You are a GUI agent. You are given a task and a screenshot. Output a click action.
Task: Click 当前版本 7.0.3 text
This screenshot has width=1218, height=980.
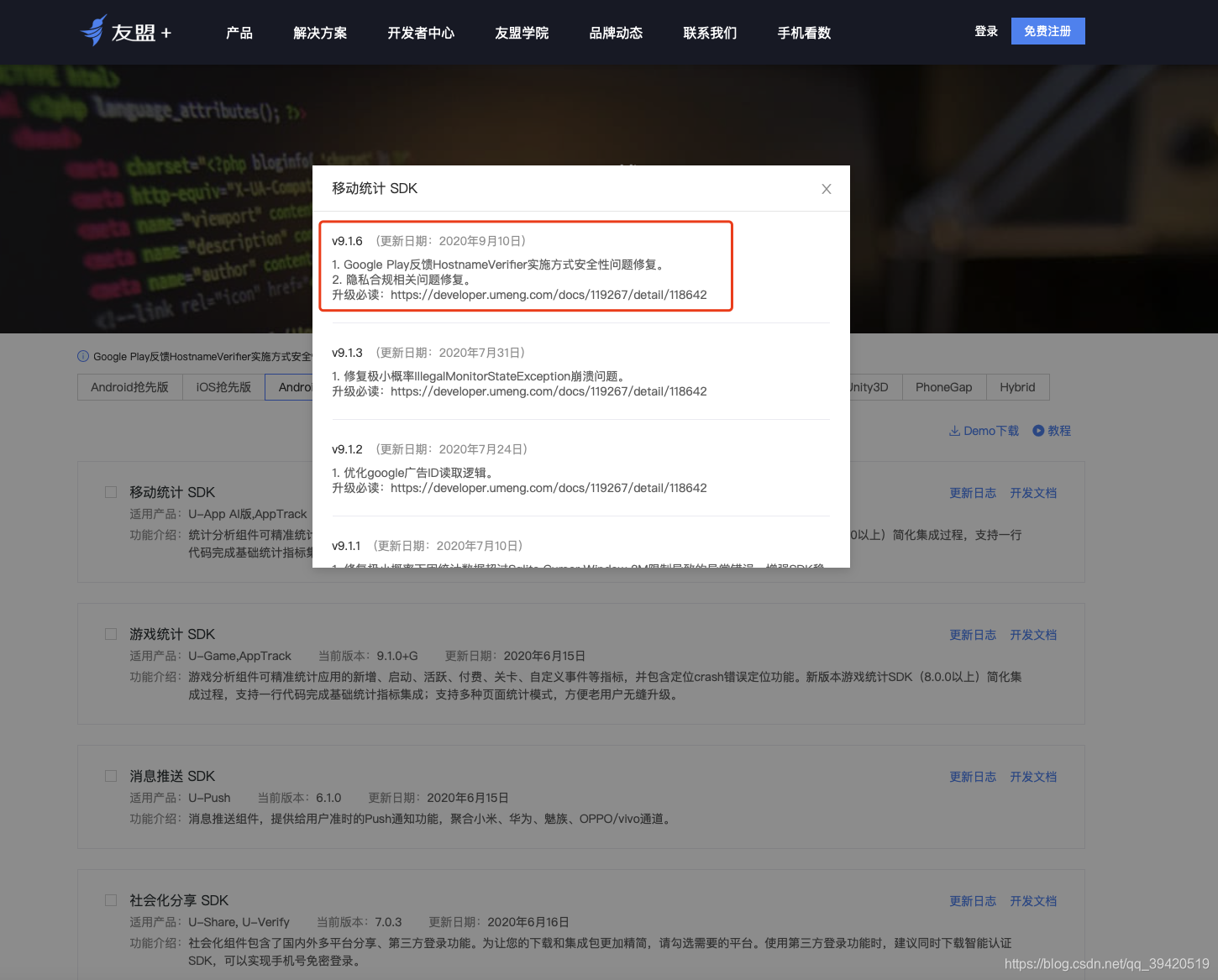point(359,922)
